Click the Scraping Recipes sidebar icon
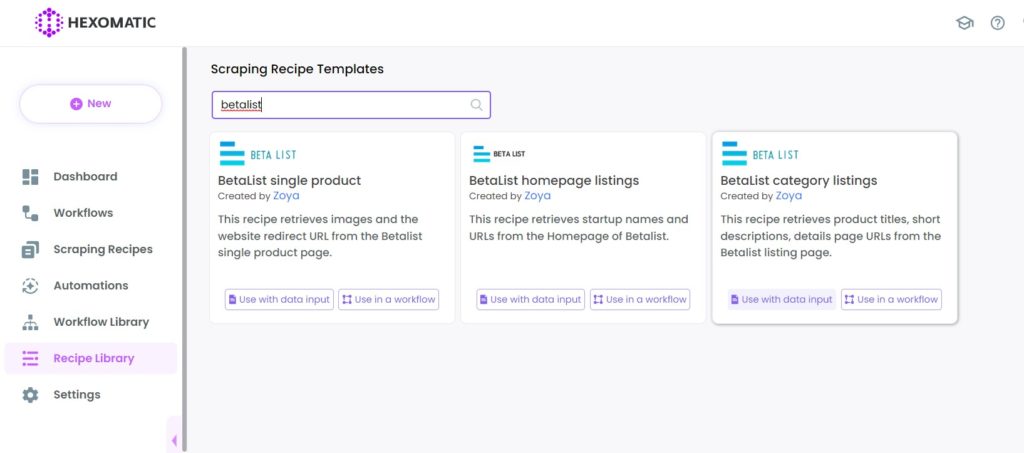1024x453 pixels. [x=30, y=249]
